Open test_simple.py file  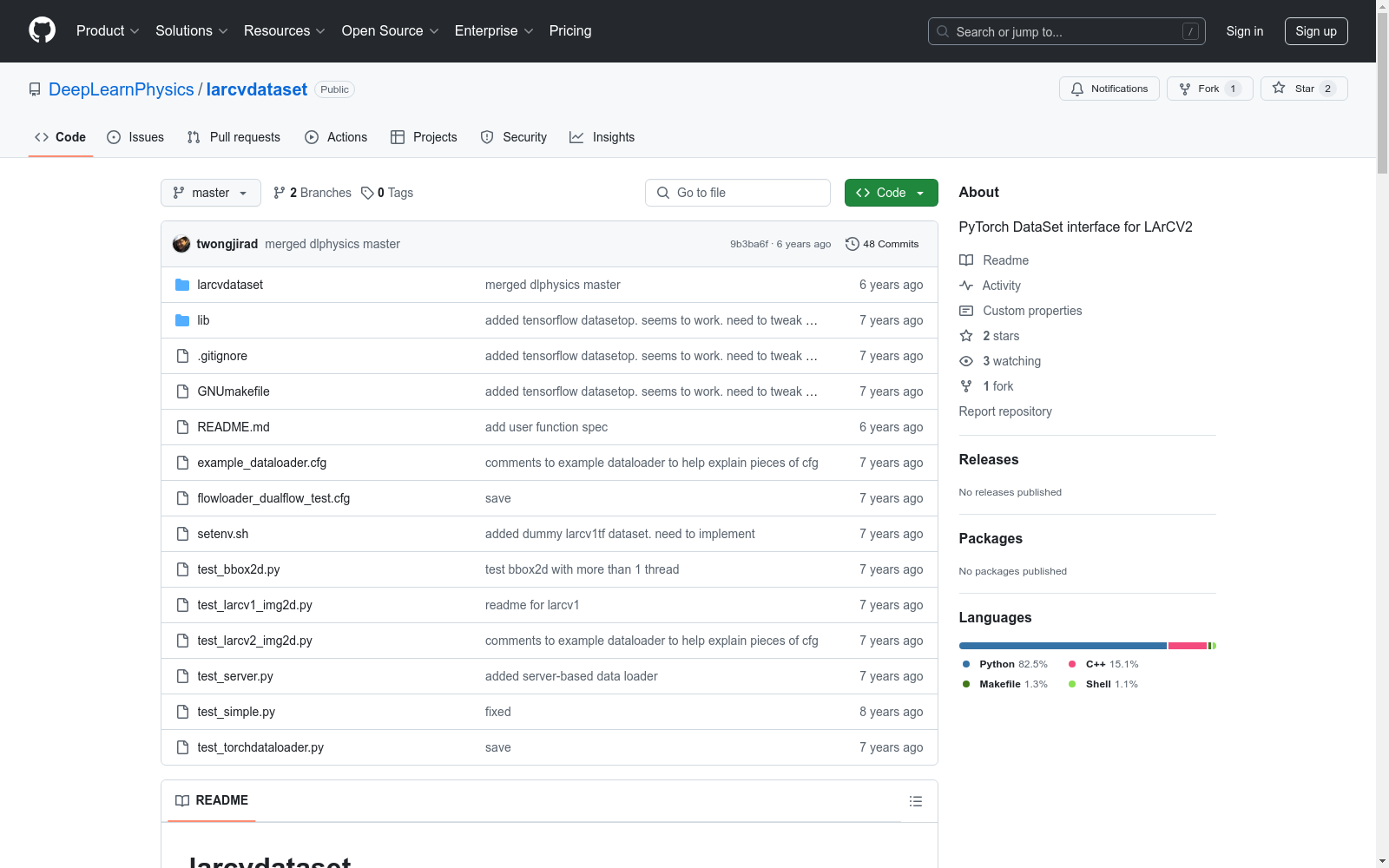(x=236, y=712)
